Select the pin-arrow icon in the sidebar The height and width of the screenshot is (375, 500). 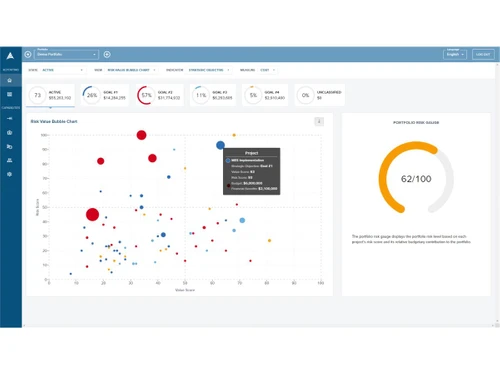click(10, 118)
